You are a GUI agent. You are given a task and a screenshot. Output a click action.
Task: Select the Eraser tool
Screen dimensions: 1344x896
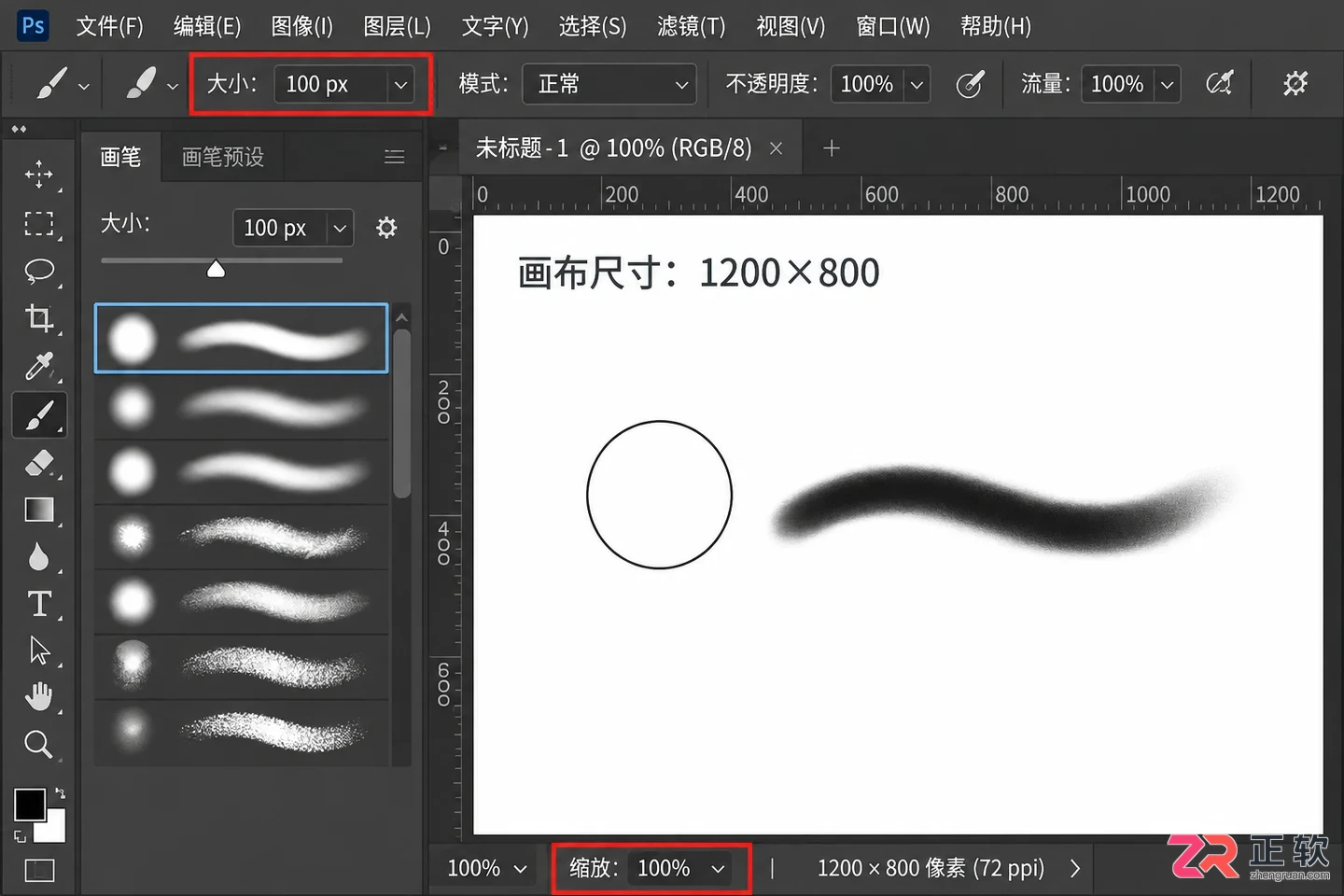(x=39, y=462)
